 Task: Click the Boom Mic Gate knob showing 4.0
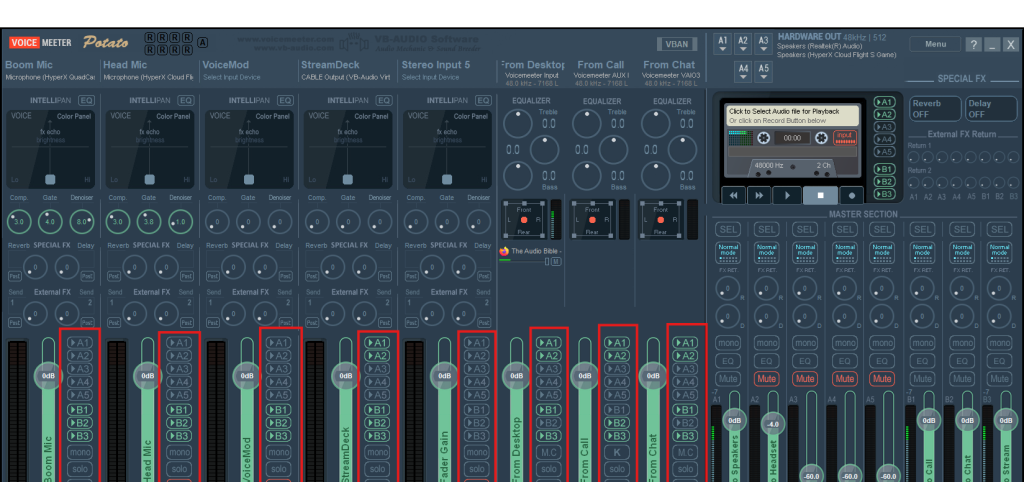(x=50, y=222)
